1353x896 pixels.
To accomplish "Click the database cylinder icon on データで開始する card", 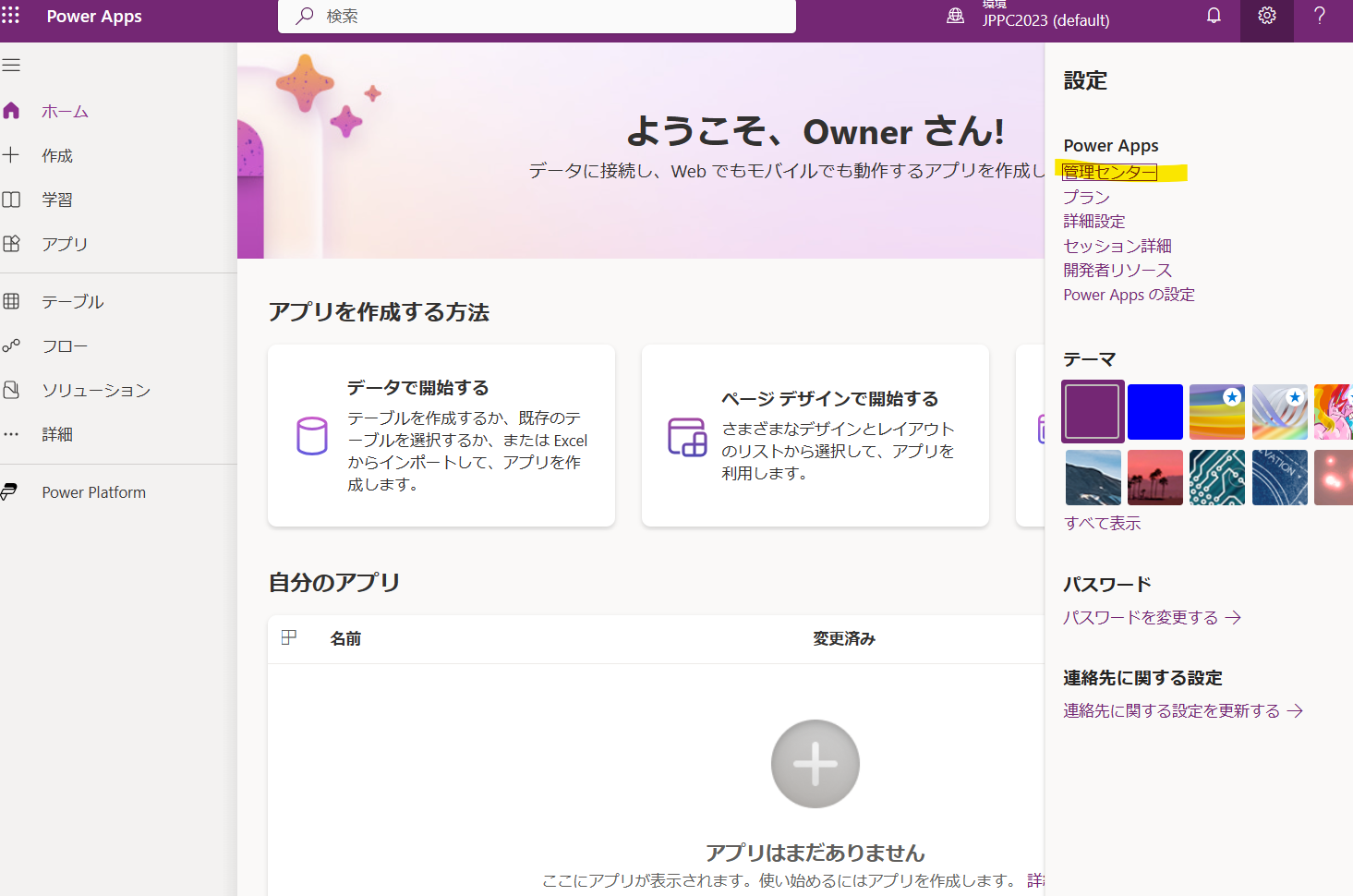I will tap(312, 436).
